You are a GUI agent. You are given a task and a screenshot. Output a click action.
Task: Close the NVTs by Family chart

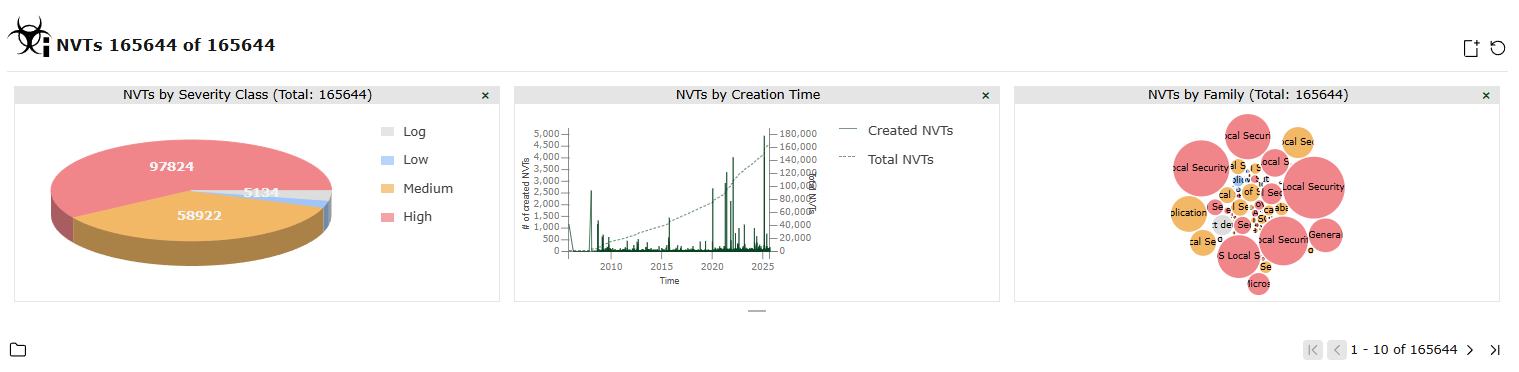tap(1485, 95)
